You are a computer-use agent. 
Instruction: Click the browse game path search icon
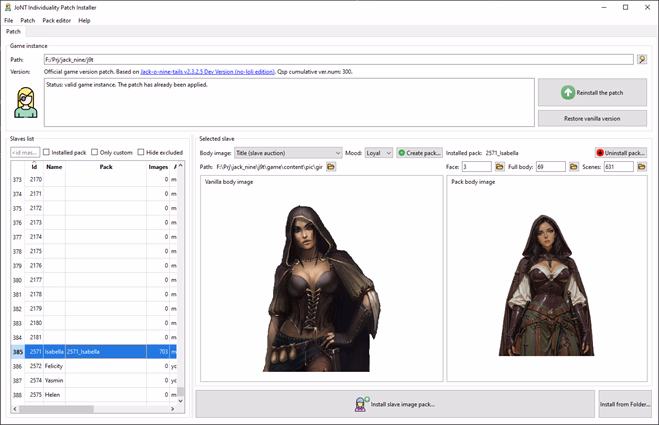tap(642, 60)
